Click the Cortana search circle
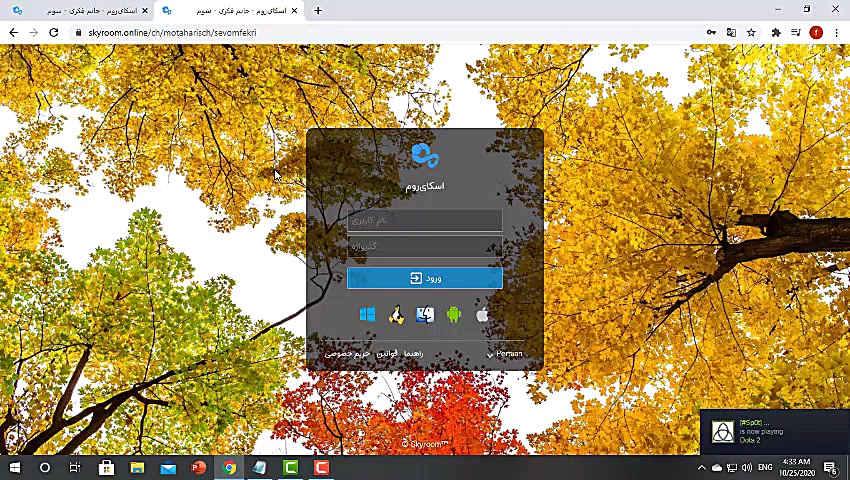 pyautogui.click(x=45, y=468)
